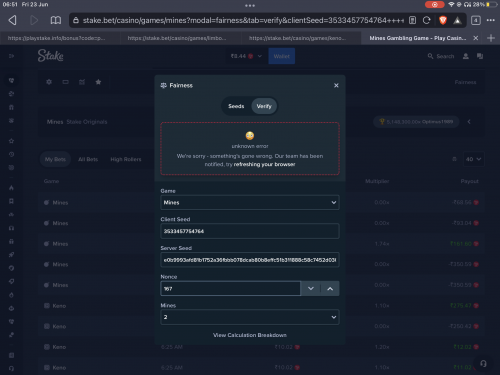
Task: Open the browser more options menu
Action: 491,20
